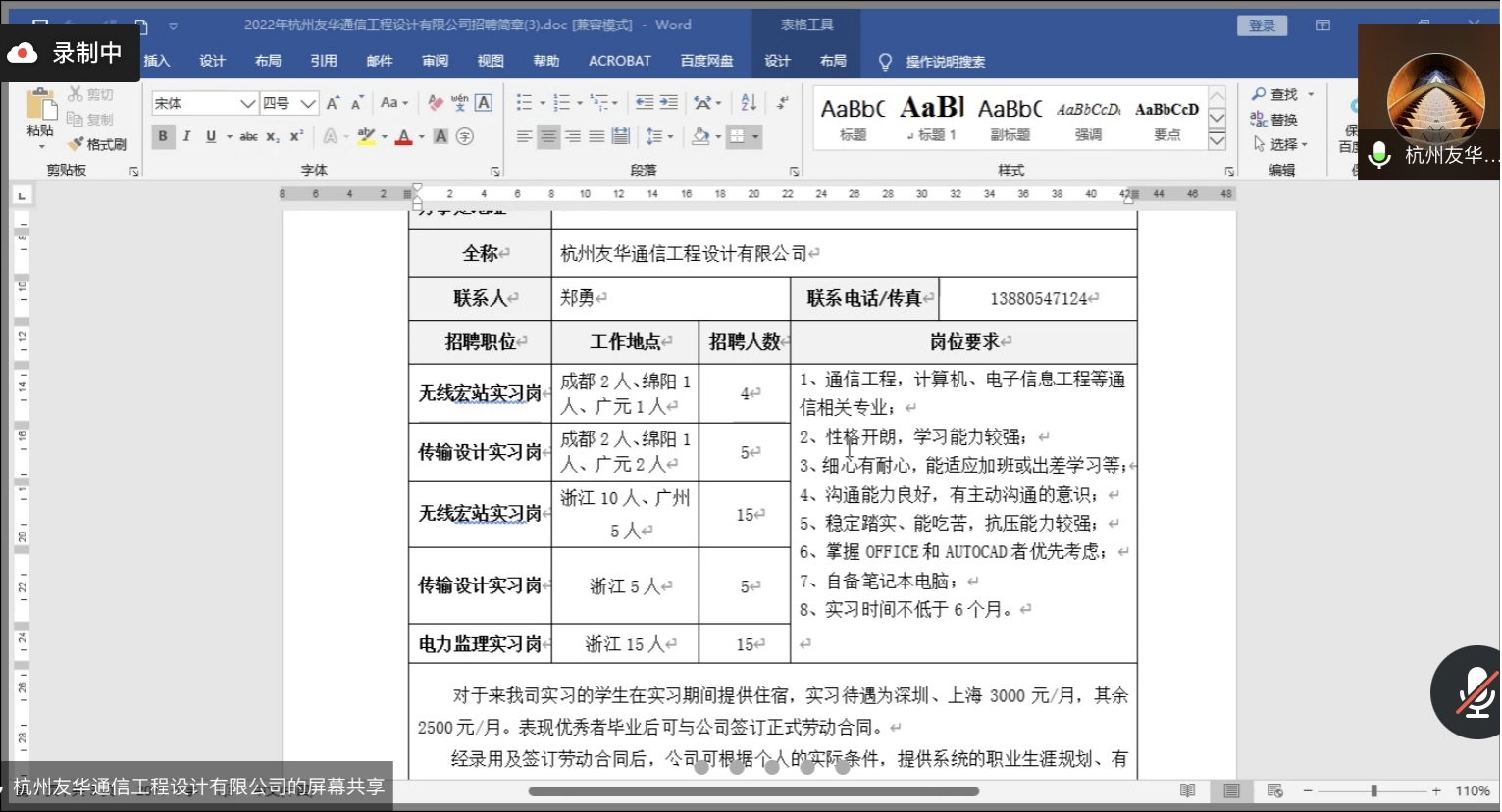
Task: Decrease paragraph indent
Action: pos(645,103)
